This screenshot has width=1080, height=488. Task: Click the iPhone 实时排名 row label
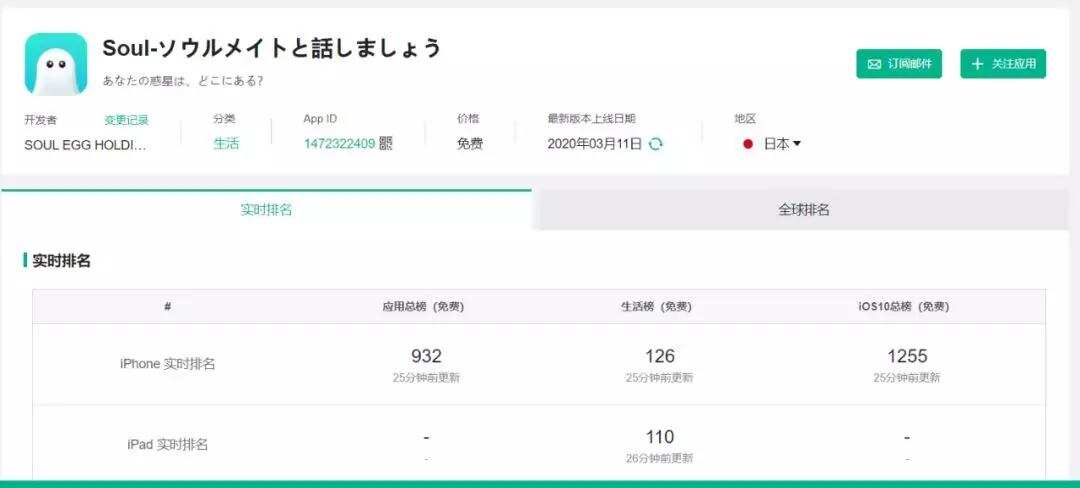[x=167, y=363]
